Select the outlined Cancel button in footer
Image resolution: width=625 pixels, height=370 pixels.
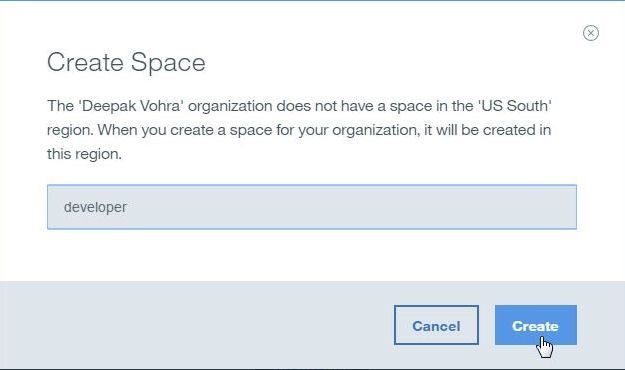(436, 325)
